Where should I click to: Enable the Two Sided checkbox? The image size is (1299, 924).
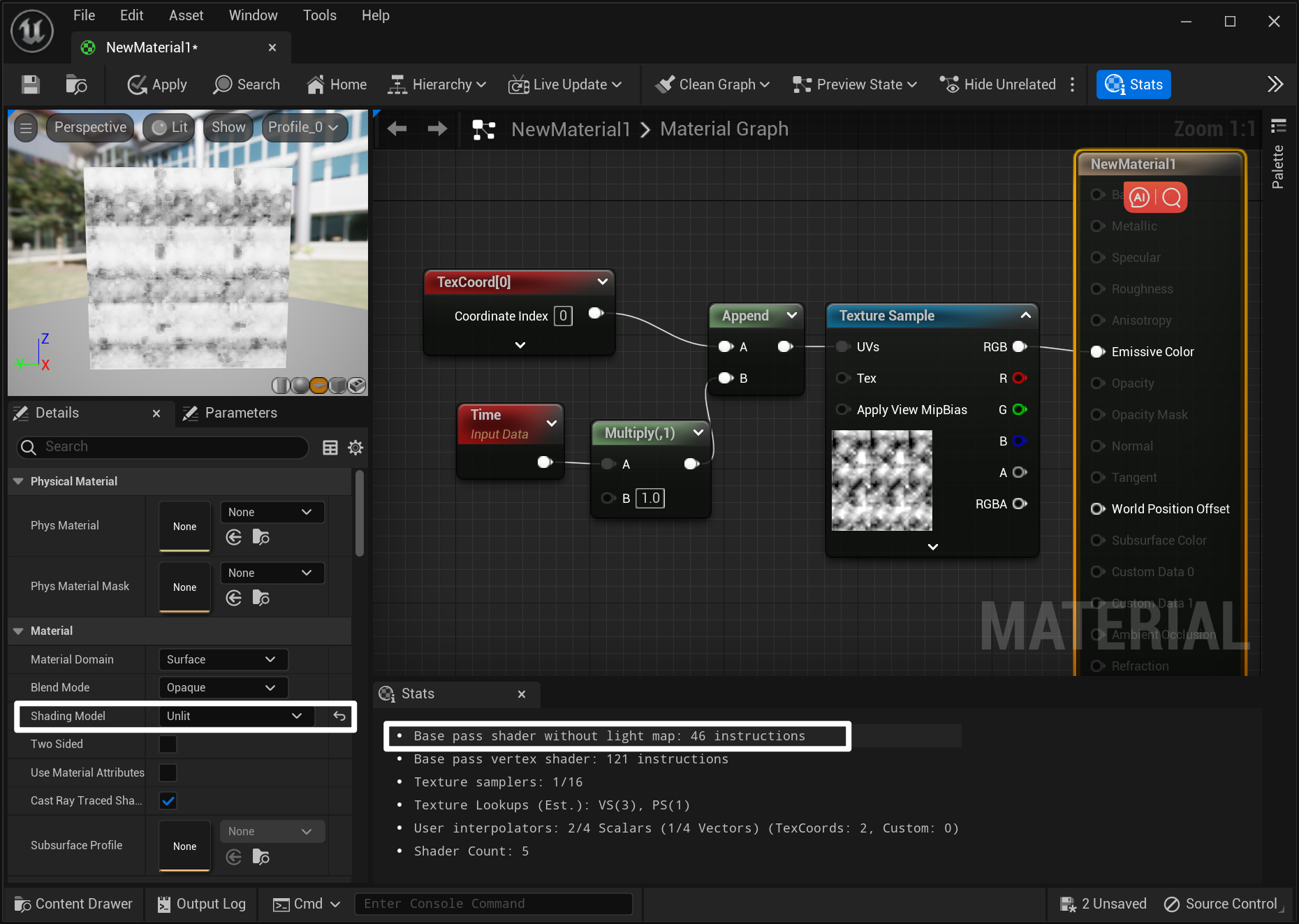(x=168, y=745)
